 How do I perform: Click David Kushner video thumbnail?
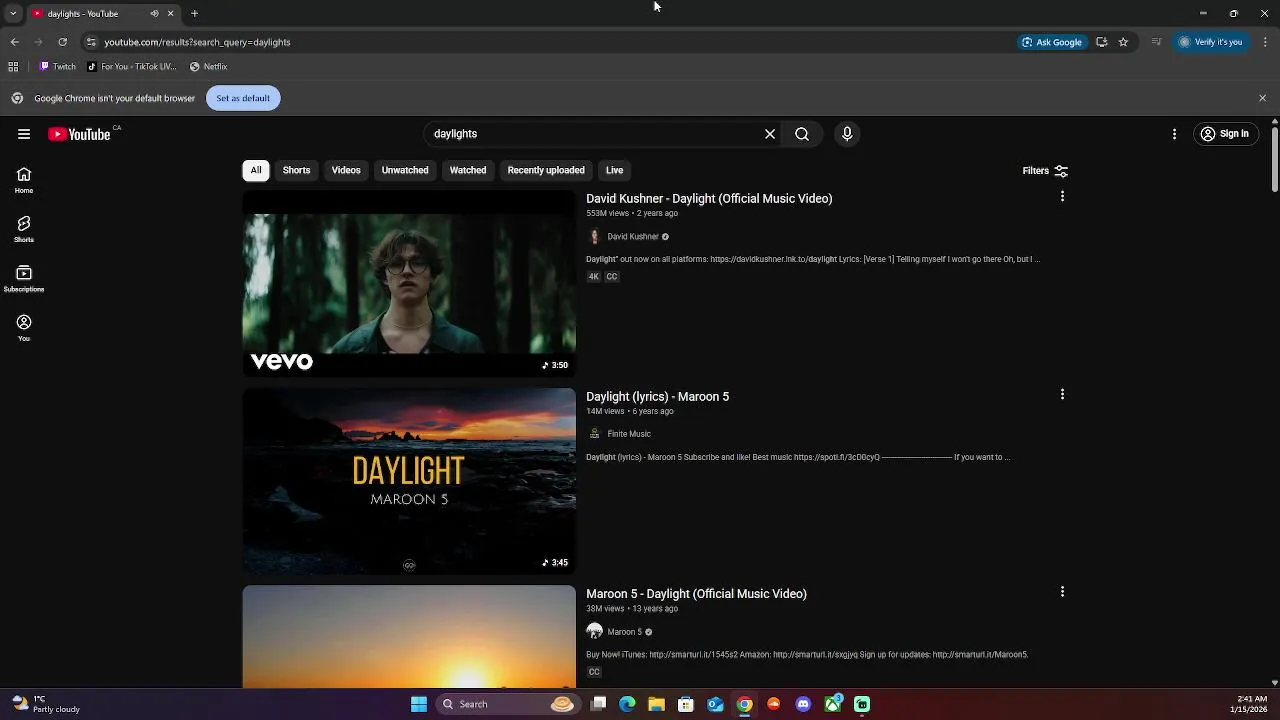pyautogui.click(x=409, y=283)
